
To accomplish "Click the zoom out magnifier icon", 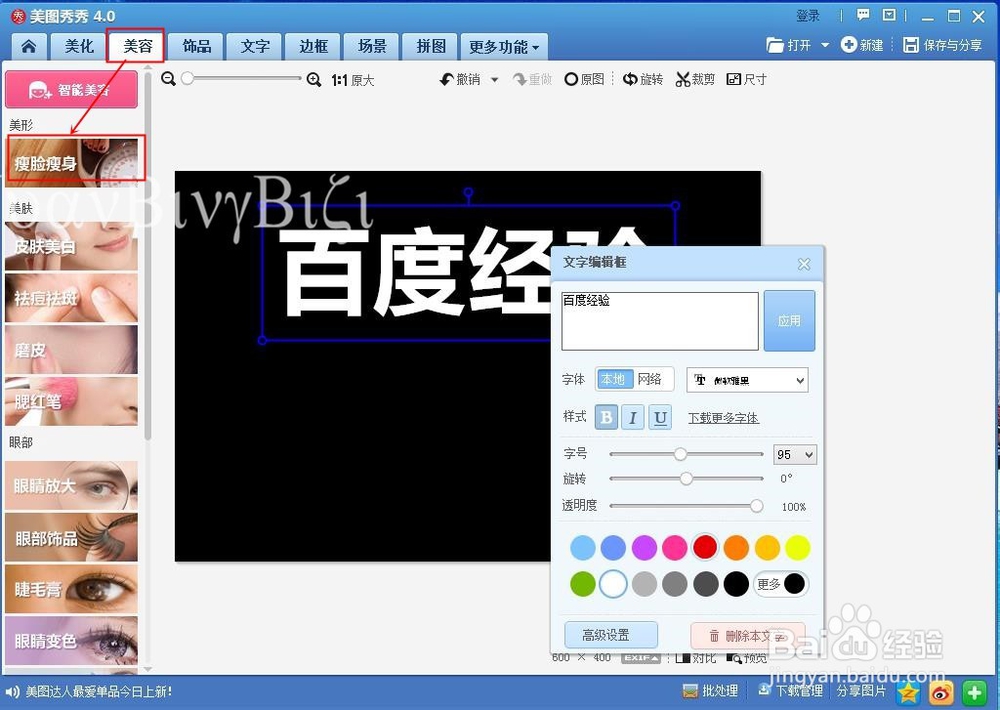I will 168,79.
